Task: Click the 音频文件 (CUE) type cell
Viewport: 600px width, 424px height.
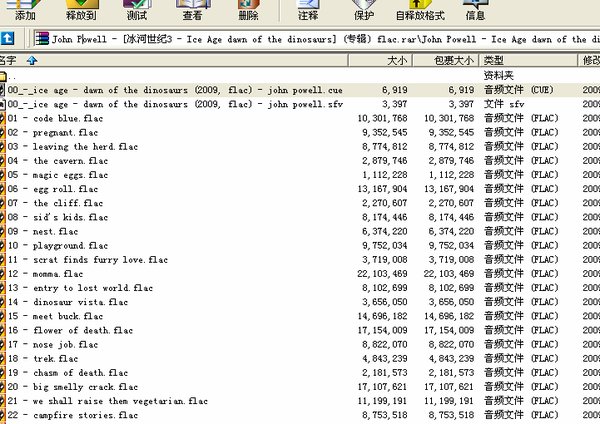Action: (518, 90)
